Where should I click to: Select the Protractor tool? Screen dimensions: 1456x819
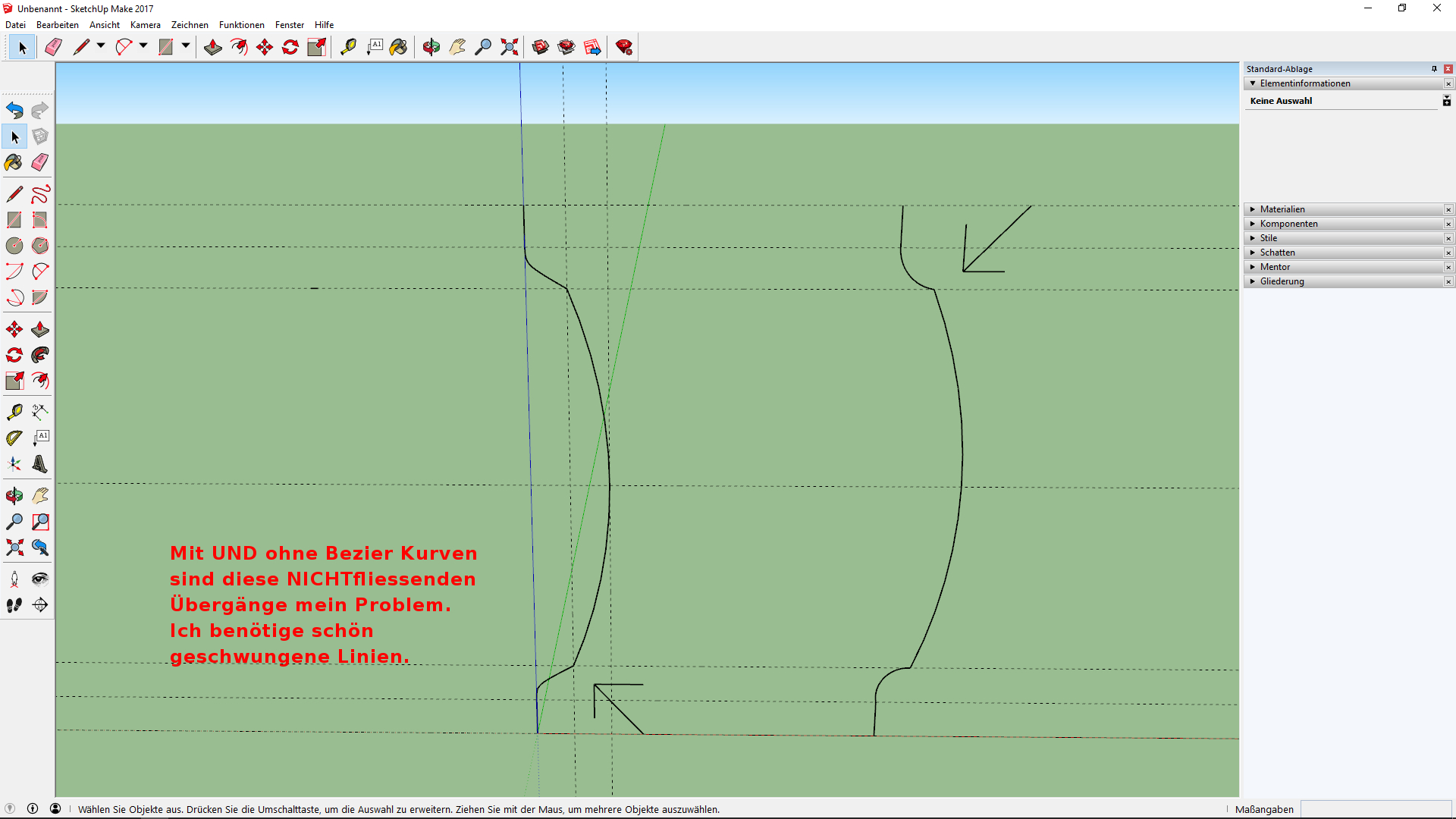(14, 438)
